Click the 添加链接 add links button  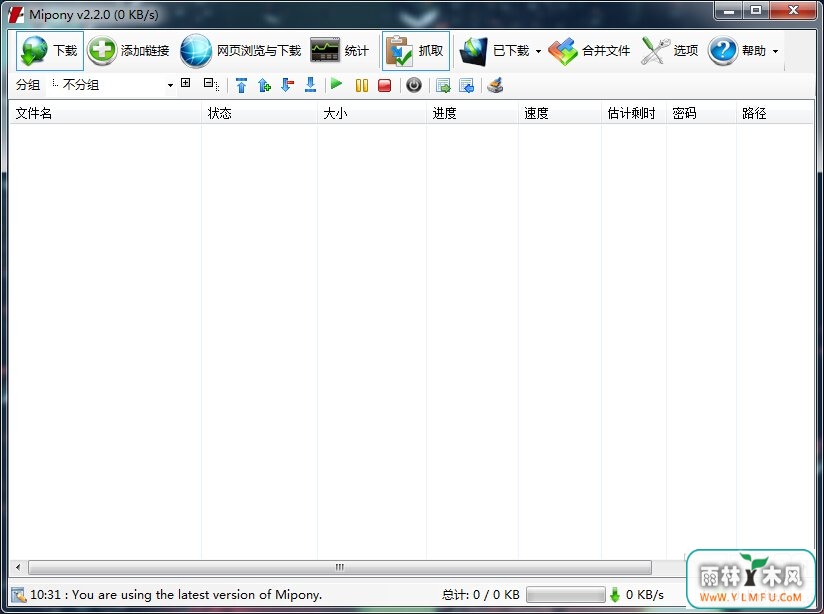(x=129, y=51)
